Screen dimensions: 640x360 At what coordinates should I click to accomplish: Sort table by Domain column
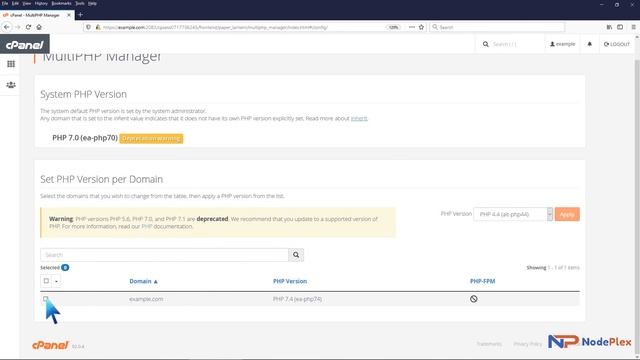tap(143, 281)
